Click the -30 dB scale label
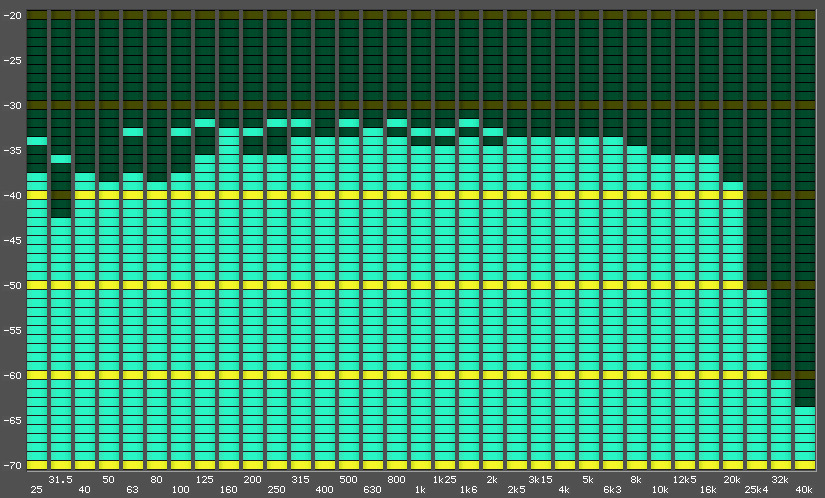Viewport: 825px width, 498px height. pyautogui.click(x=13, y=106)
